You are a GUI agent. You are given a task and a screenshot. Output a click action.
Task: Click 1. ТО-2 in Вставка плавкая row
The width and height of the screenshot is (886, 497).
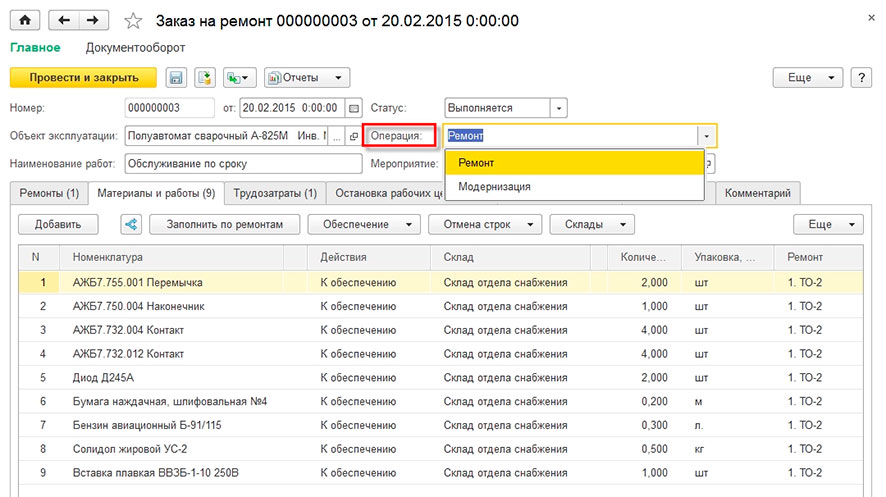[805, 473]
